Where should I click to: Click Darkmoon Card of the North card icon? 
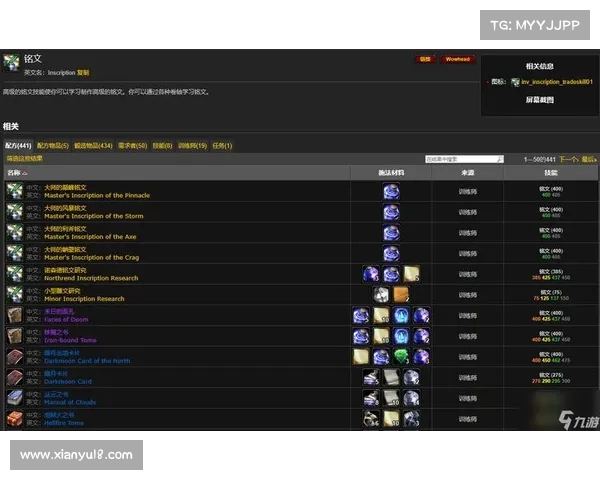point(15,356)
